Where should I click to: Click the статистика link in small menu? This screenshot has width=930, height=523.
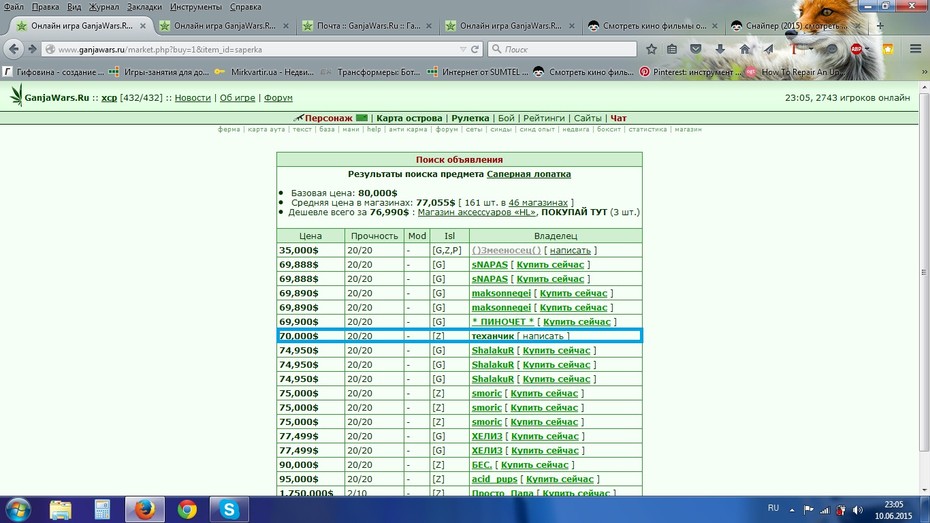[648, 129]
